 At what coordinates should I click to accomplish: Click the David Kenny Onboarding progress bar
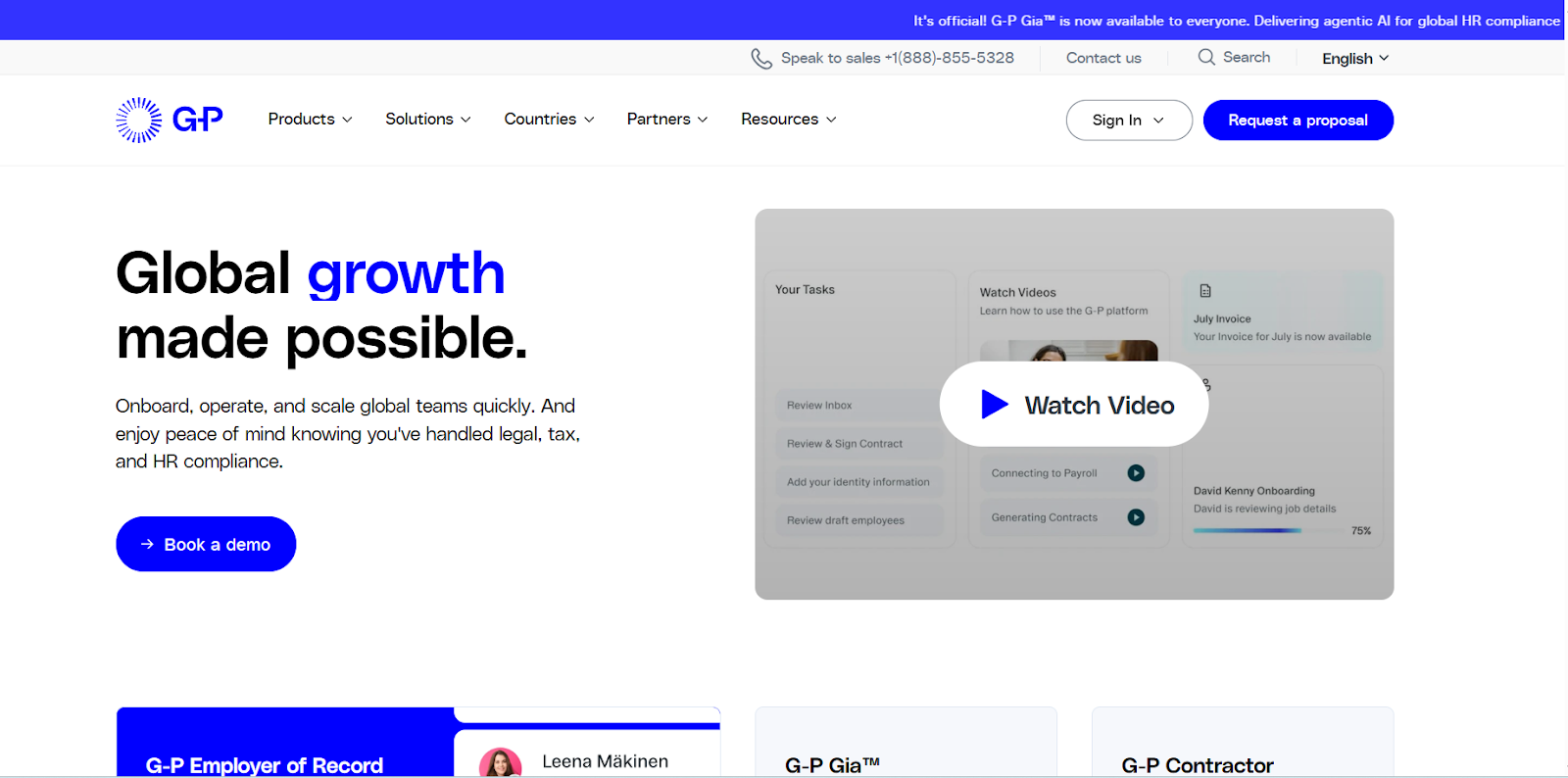[x=1265, y=530]
